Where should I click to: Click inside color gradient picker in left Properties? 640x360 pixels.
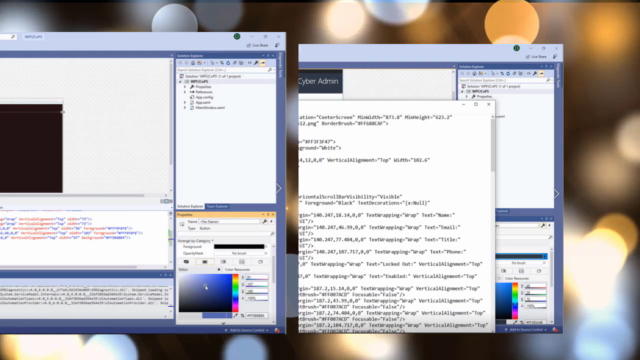(205, 293)
